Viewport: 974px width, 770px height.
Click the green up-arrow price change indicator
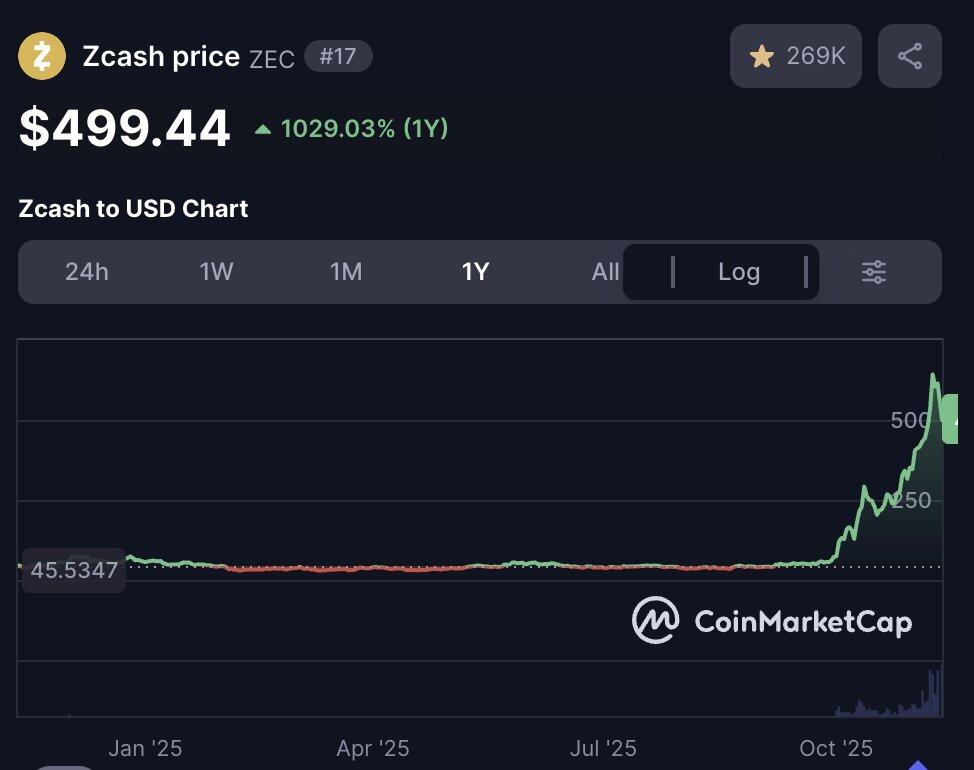[263, 129]
